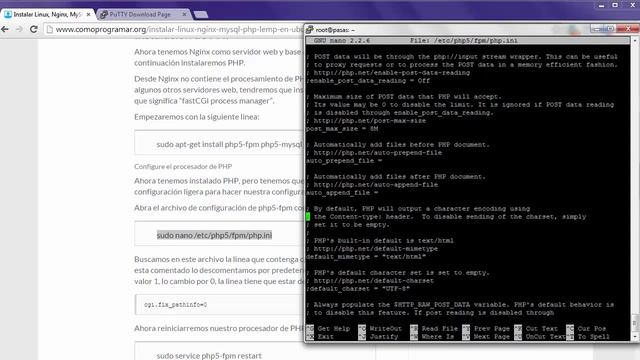
Task: Minimize the PuTTY terminal window
Action: [596, 29]
